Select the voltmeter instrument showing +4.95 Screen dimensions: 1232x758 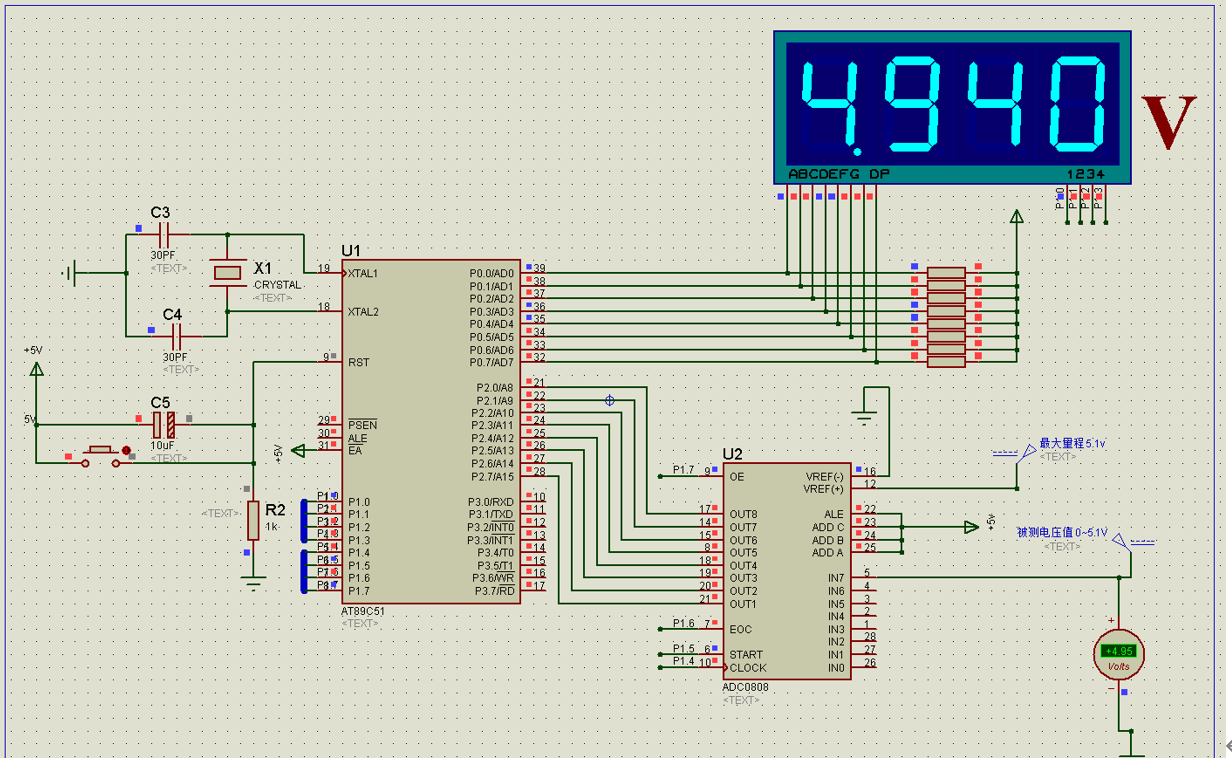tap(1118, 653)
